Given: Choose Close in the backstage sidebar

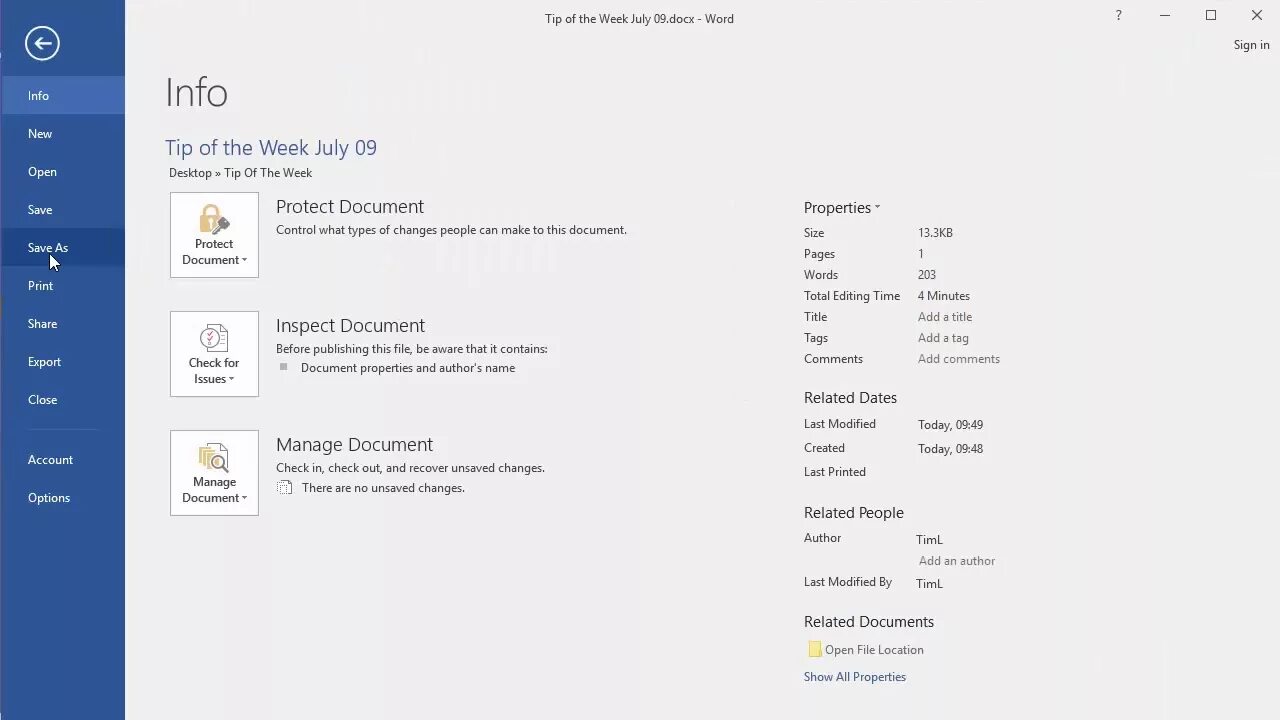Looking at the screenshot, I should [62, 399].
